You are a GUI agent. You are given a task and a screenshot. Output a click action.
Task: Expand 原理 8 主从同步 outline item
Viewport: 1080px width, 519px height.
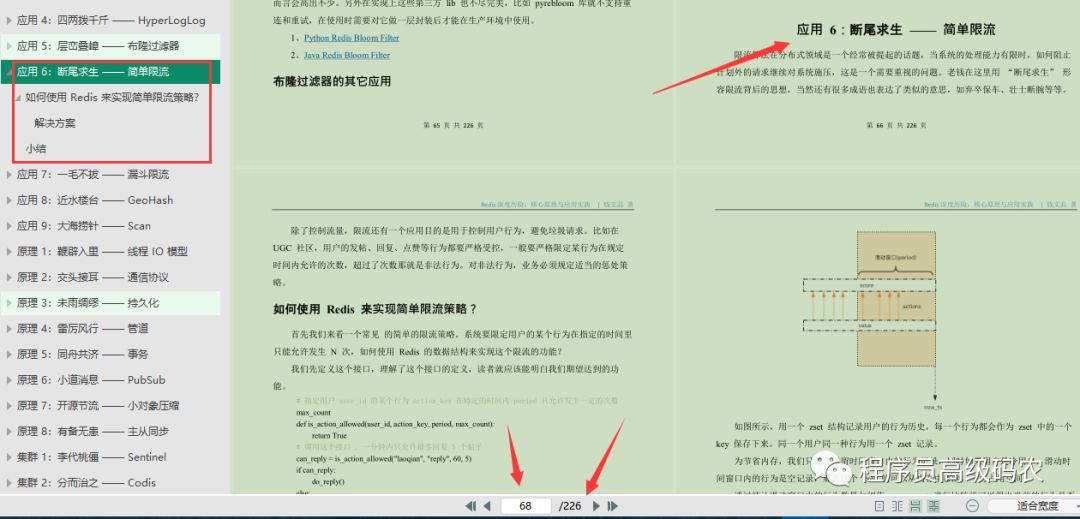tap(9, 432)
